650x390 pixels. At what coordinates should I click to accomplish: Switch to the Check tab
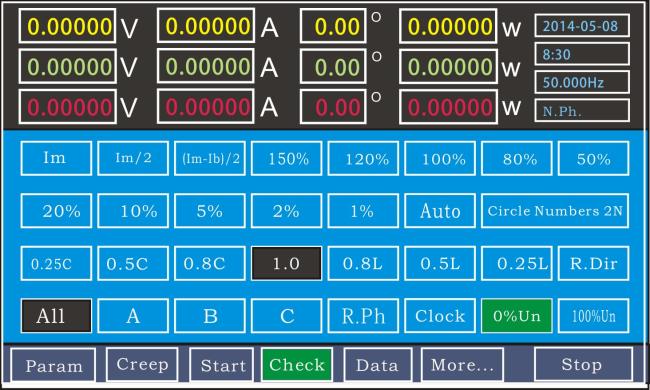pos(297,365)
